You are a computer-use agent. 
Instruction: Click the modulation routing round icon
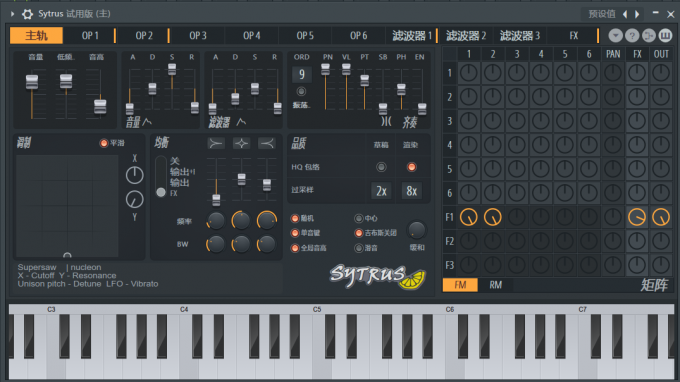click(649, 36)
